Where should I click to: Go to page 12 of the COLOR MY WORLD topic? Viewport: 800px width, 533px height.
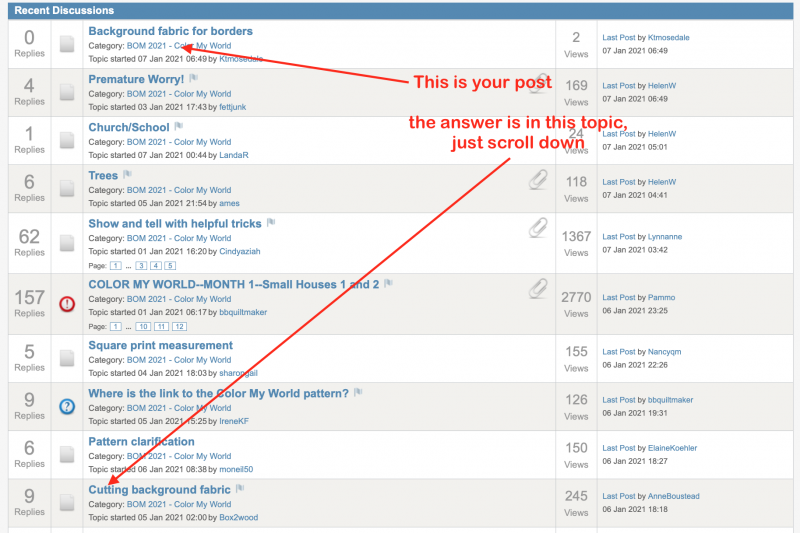click(179, 326)
